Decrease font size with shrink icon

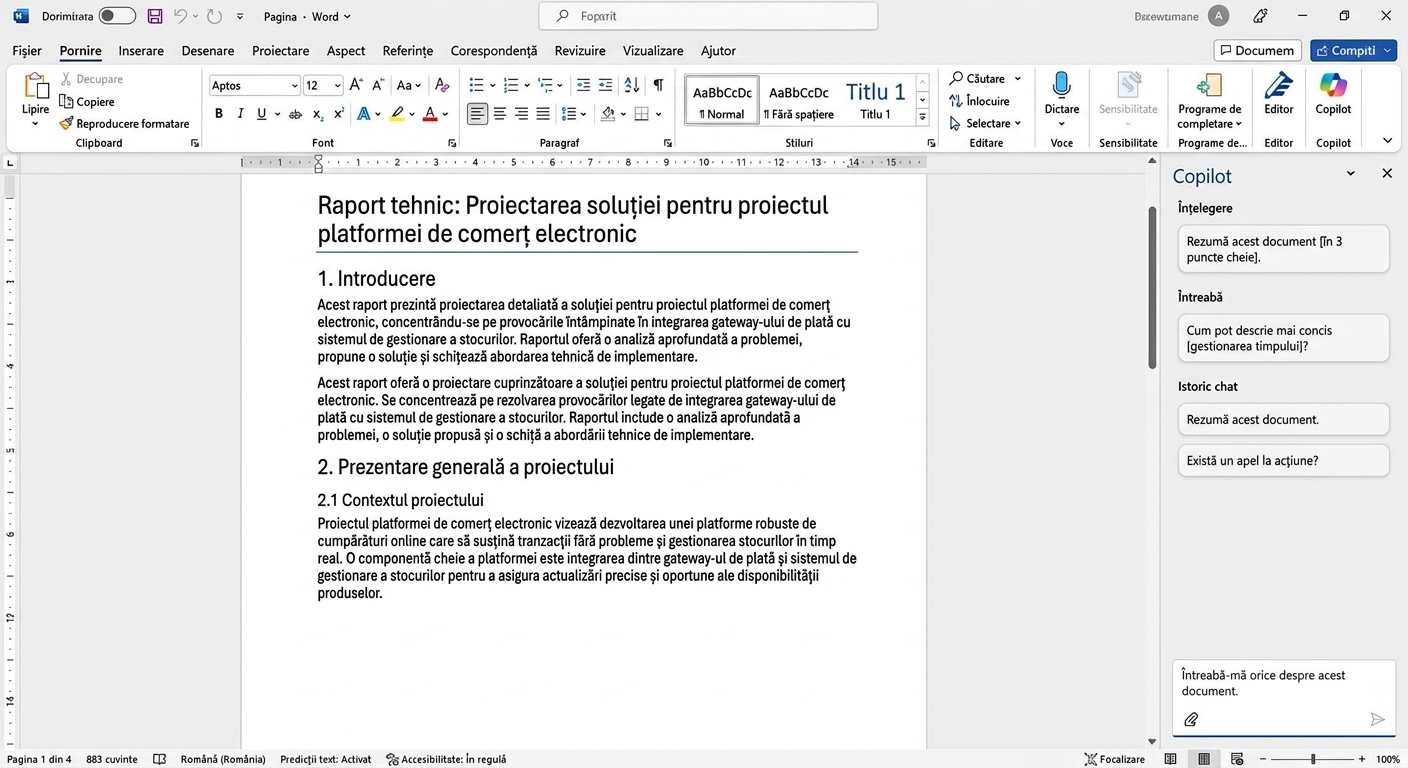(379, 85)
